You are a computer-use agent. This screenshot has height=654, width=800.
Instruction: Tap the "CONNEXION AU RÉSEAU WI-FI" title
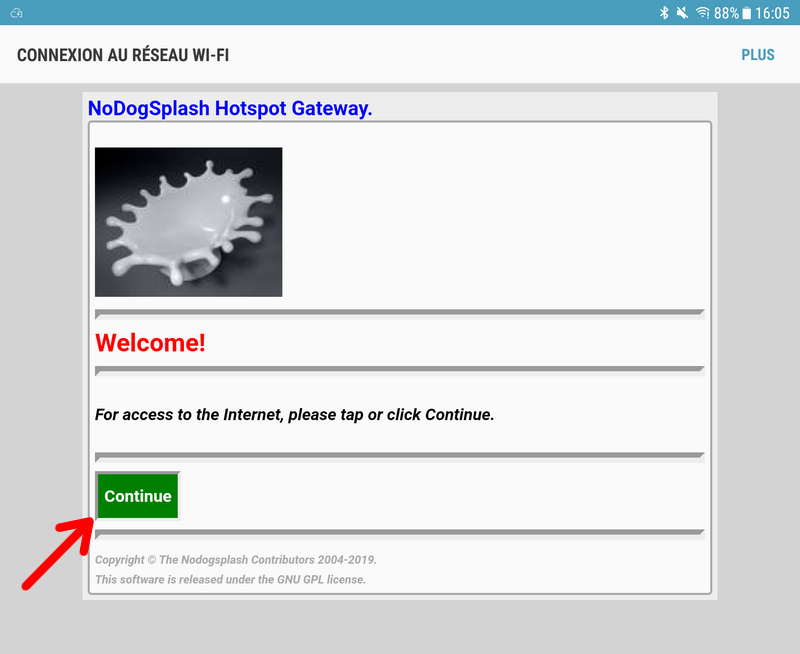pos(123,55)
